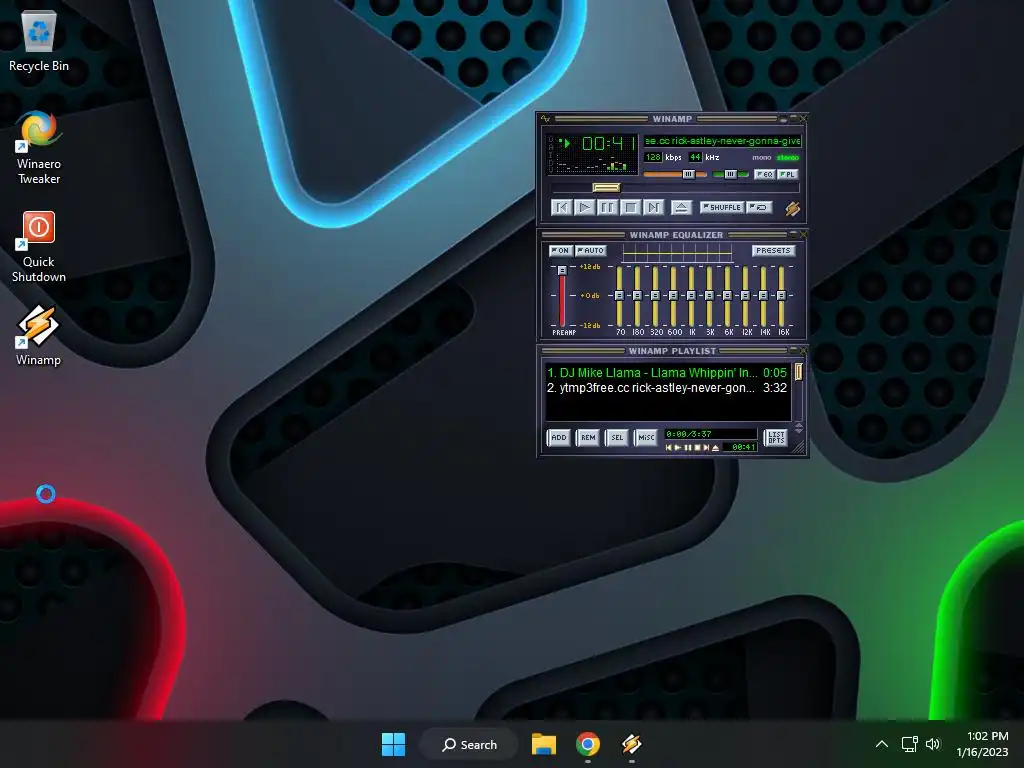Open the playlist ADD menu

(x=559, y=438)
